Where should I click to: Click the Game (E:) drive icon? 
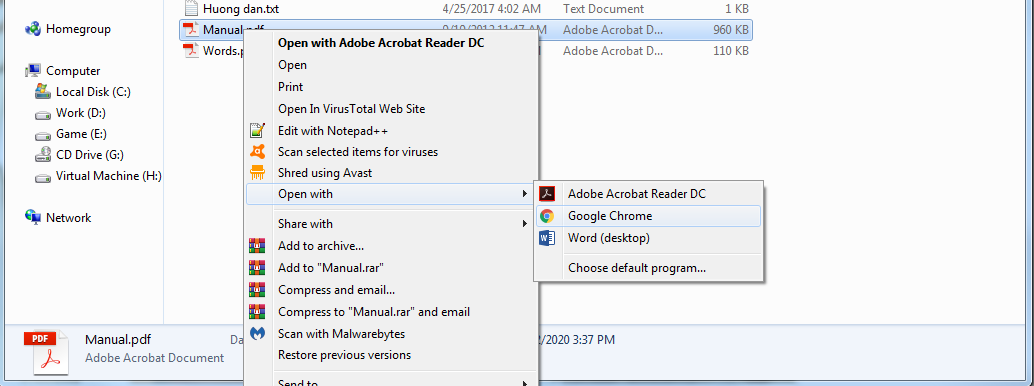pos(43,135)
